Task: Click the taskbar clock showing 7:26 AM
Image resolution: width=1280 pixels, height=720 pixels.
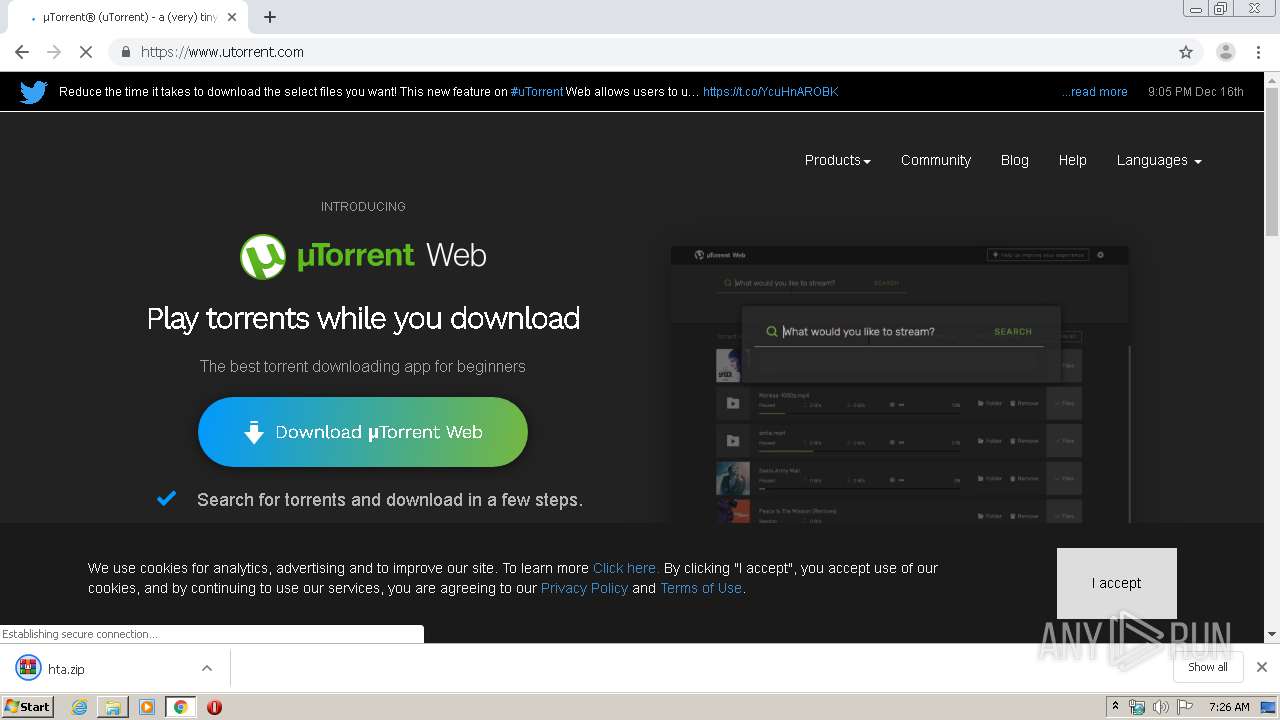Action: click(x=1229, y=707)
